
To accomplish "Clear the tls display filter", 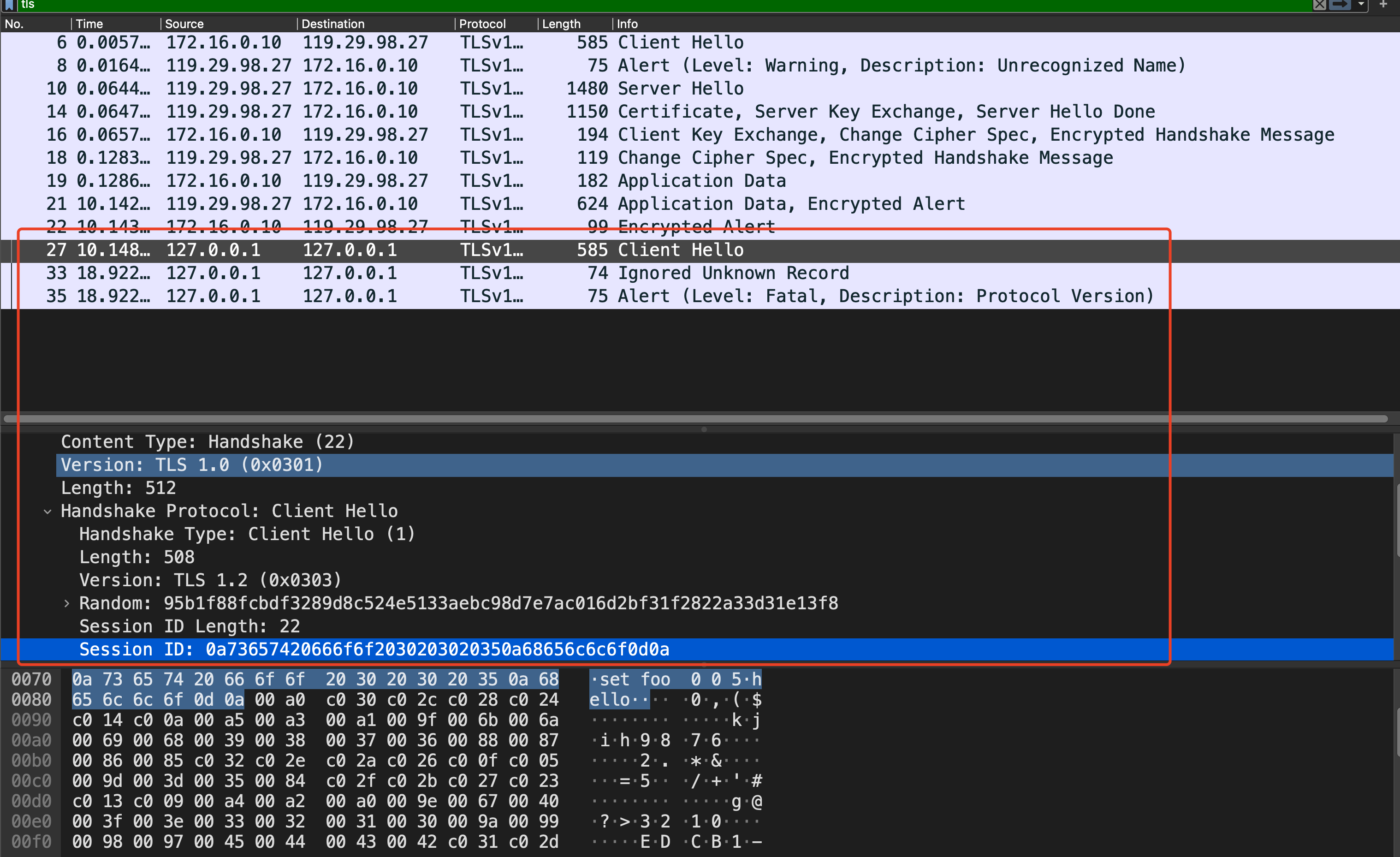I will (x=1319, y=5).
